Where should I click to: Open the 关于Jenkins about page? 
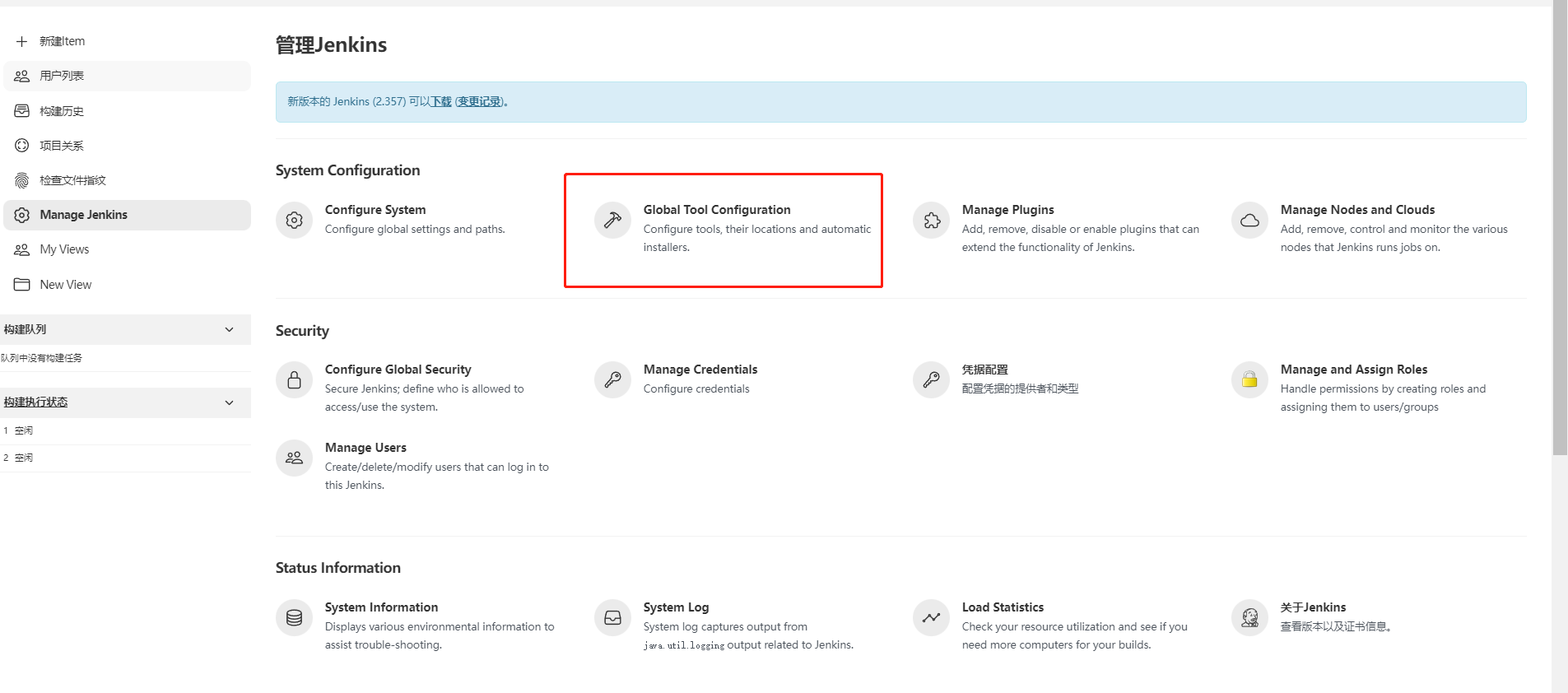tap(1314, 607)
